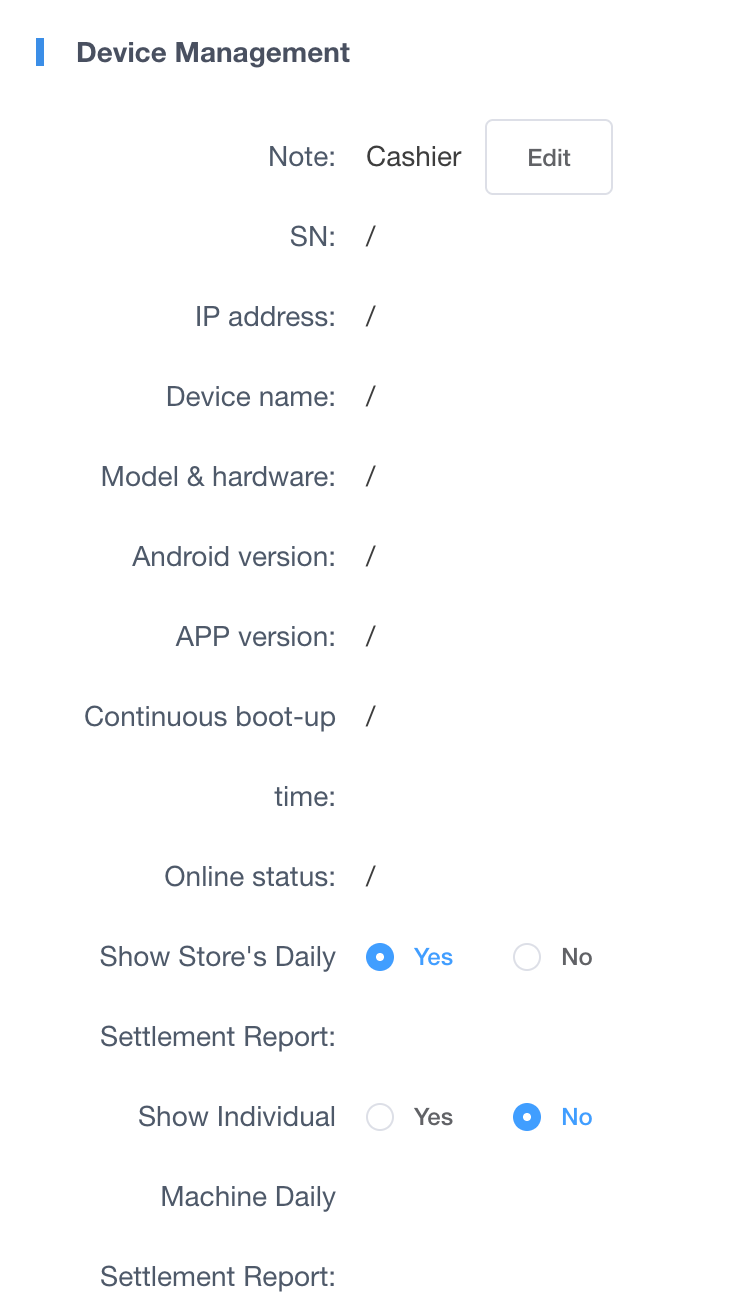Click the Device Management section heading
The height and width of the screenshot is (1314, 754).
213,53
